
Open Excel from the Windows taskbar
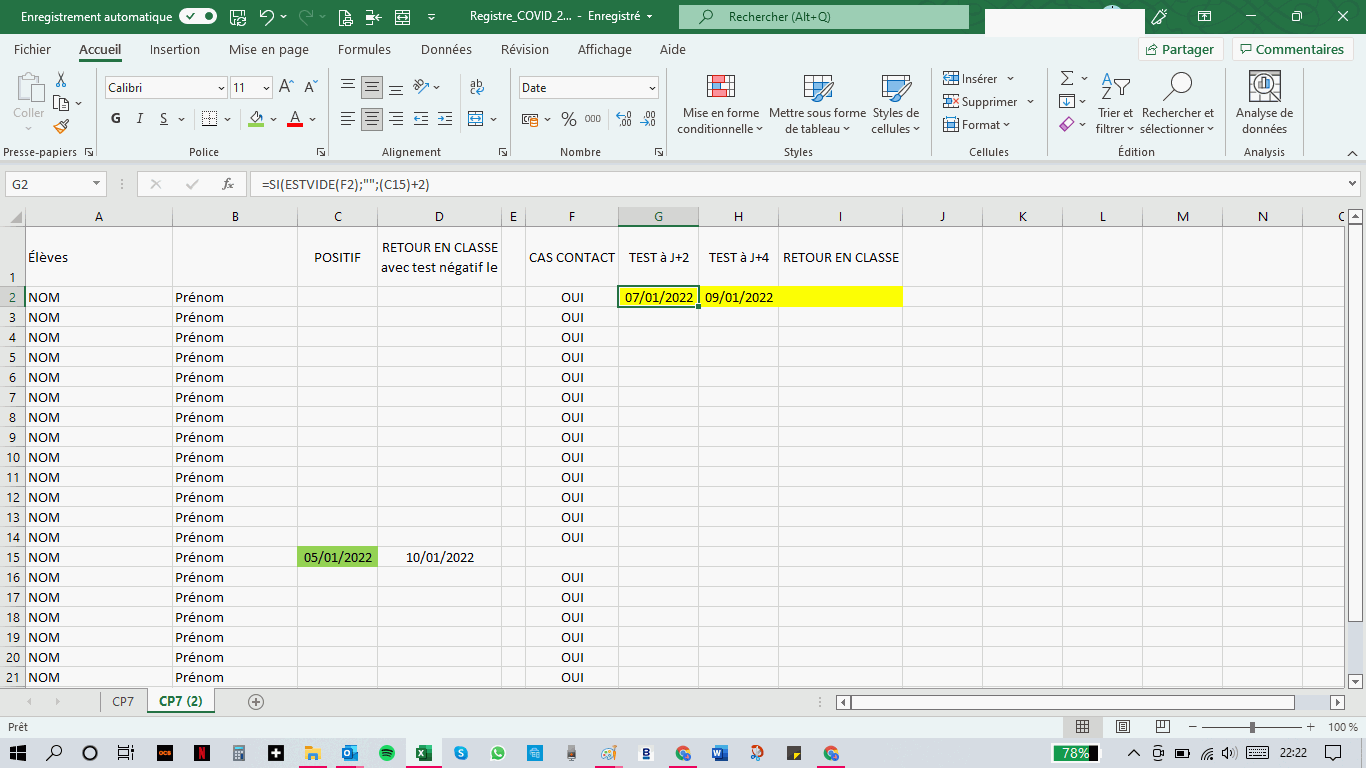423,753
